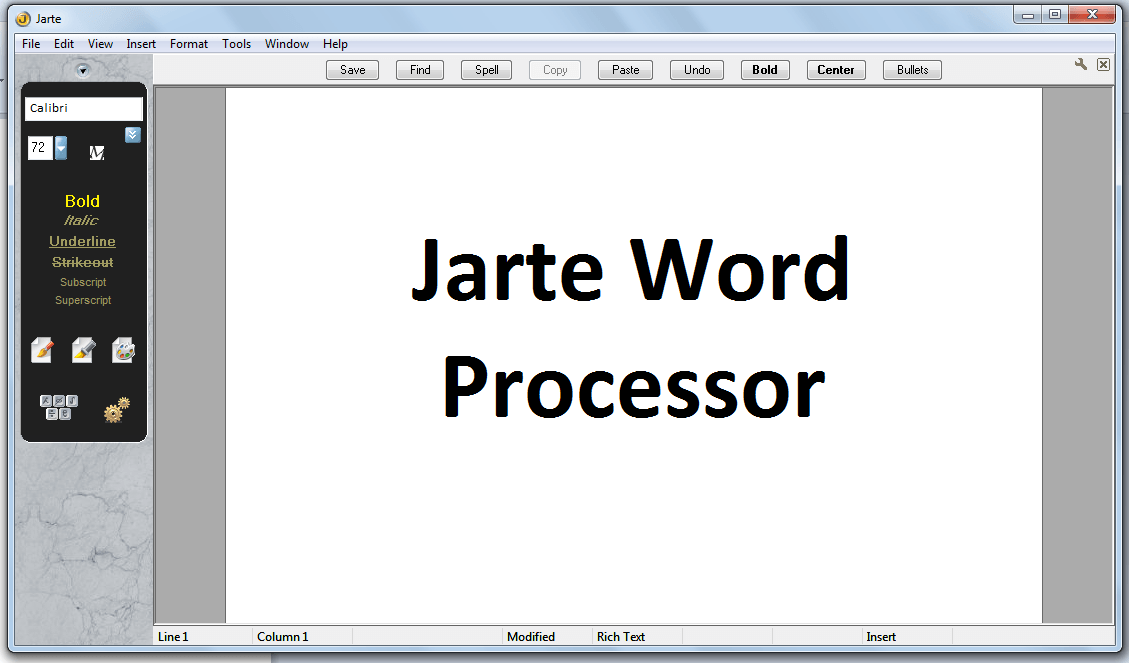The height and width of the screenshot is (663, 1129).
Task: Open the font color picker icon
Action: pyautogui.click(x=42, y=350)
